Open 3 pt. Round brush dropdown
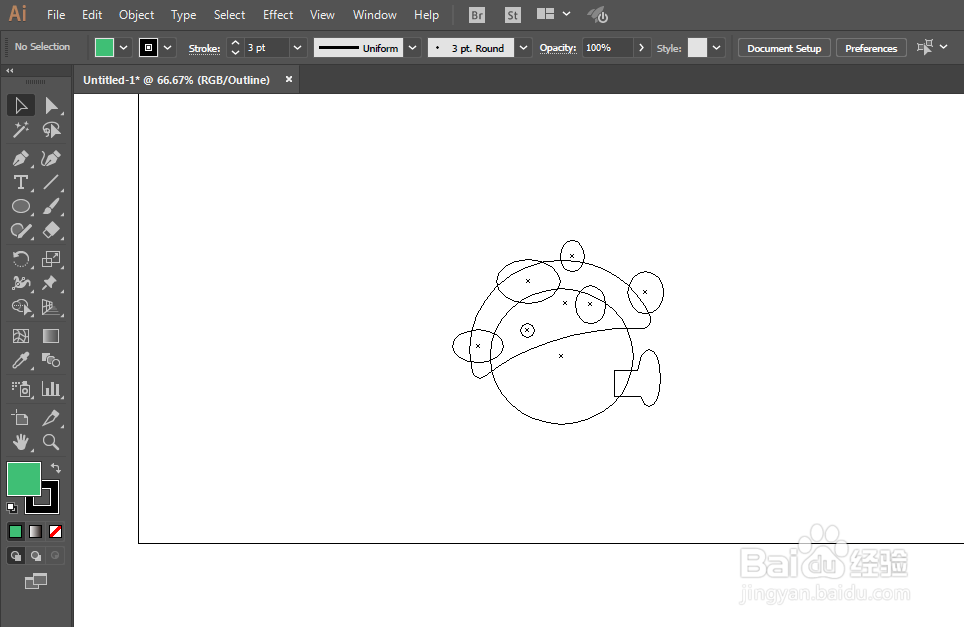 [523, 48]
